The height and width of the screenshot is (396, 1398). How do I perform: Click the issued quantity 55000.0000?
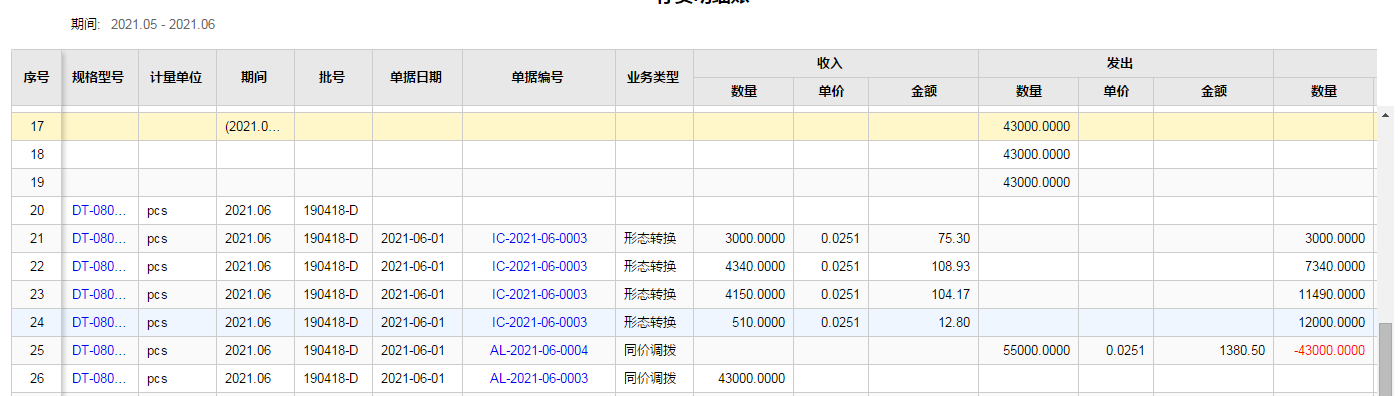pos(1036,351)
